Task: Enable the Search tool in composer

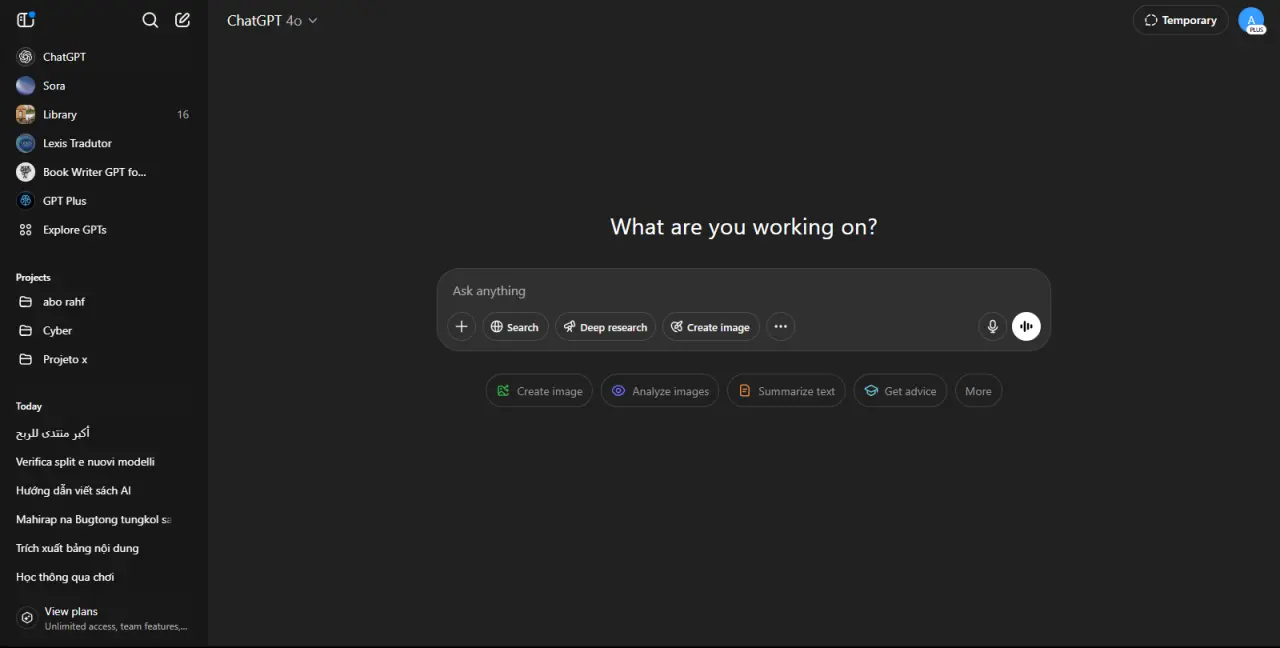Action: pyautogui.click(x=515, y=327)
